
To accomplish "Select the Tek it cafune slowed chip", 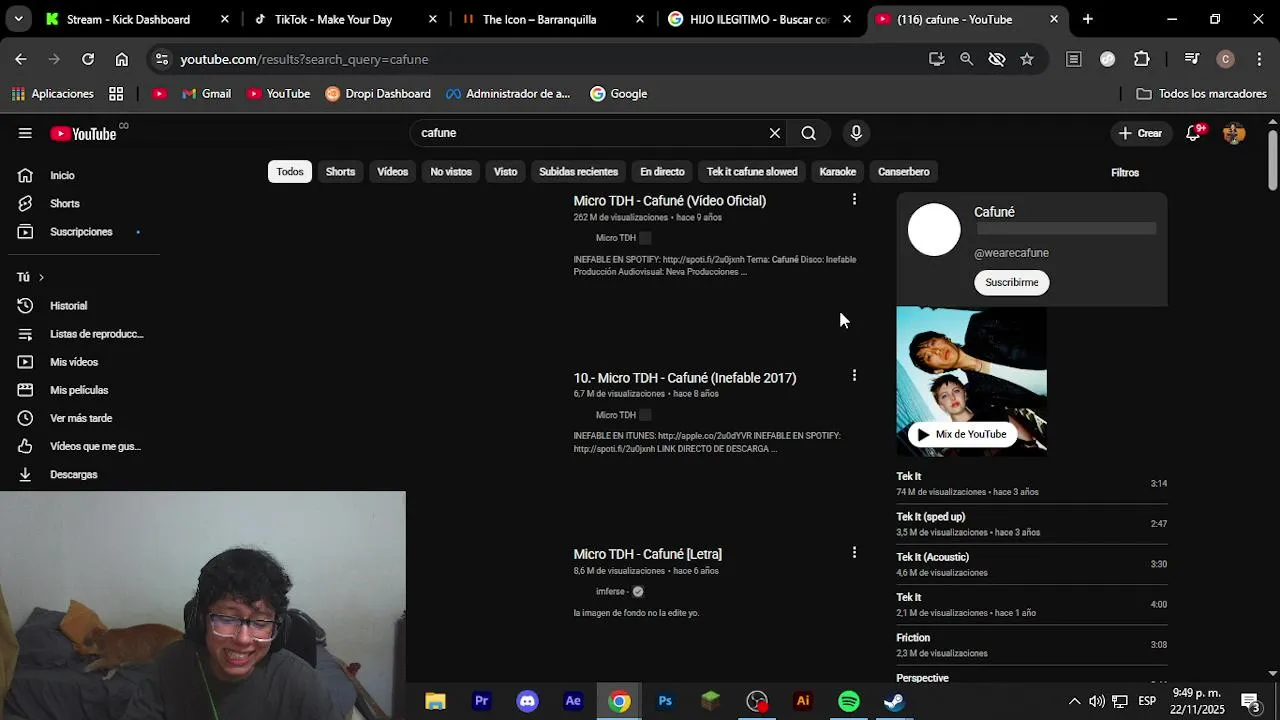I will click(752, 172).
